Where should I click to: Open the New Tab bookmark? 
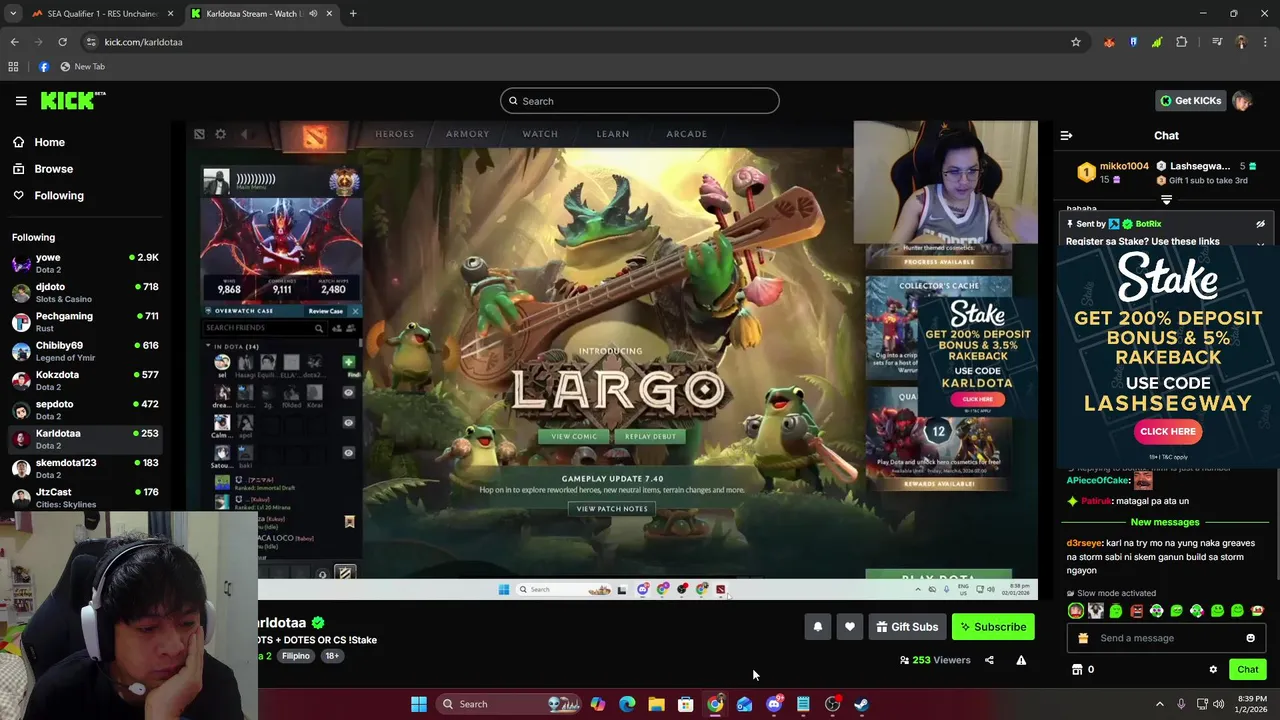pyautogui.click(x=82, y=67)
